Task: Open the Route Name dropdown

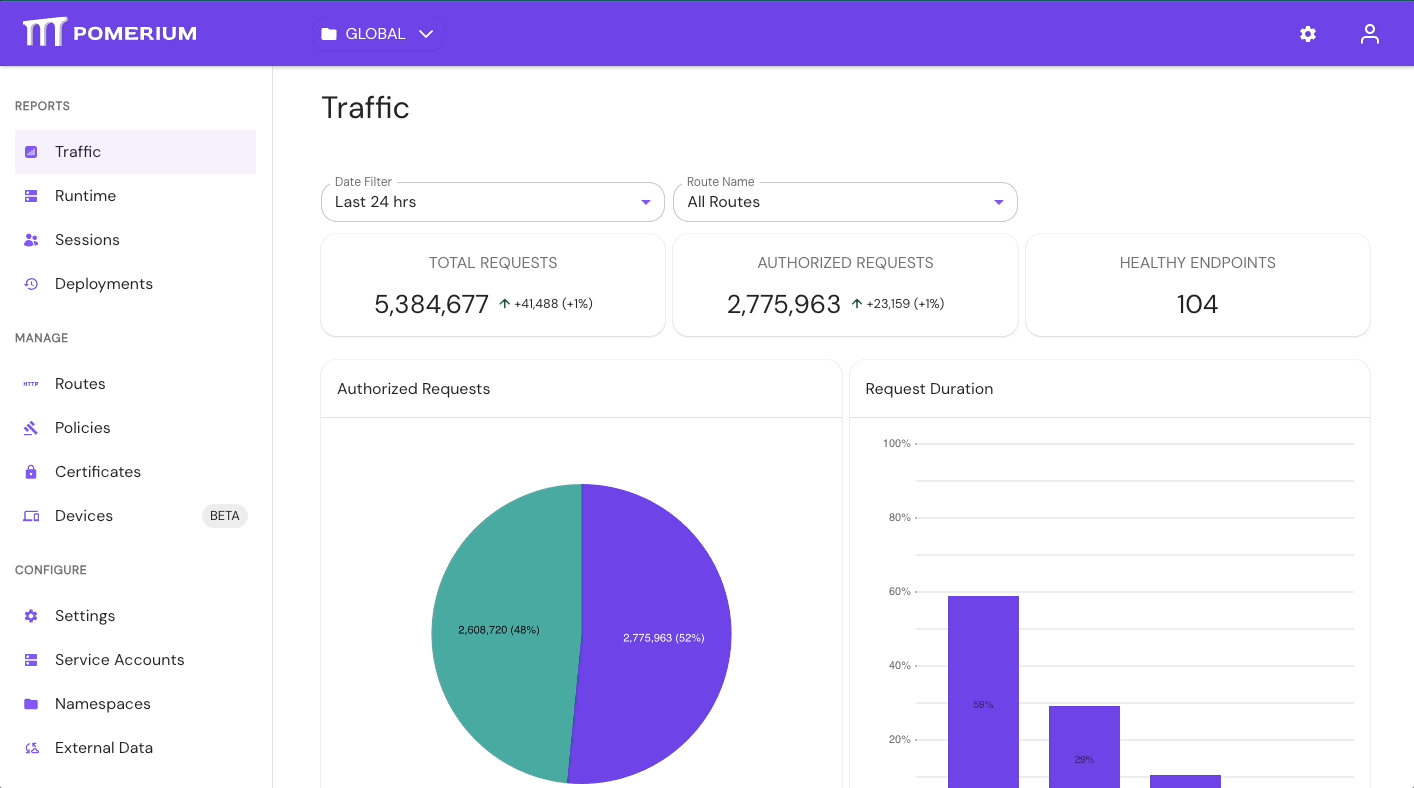Action: 997,201
